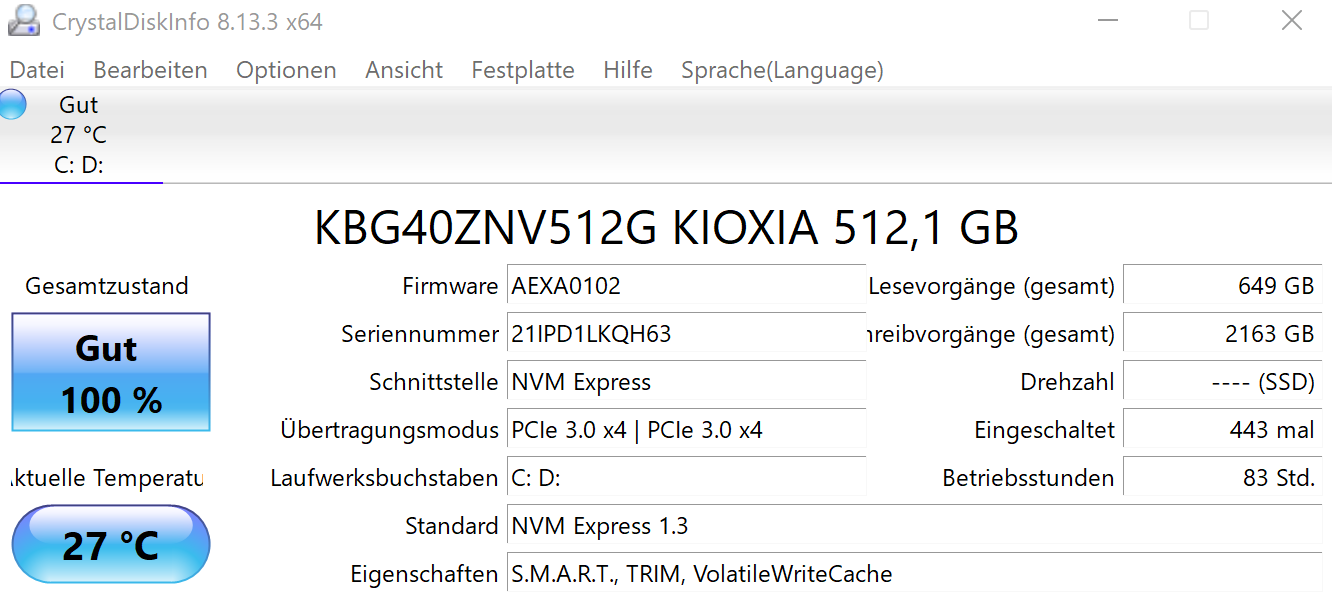Click the Schreibvorgänge (gesamt) label
The height and width of the screenshot is (600, 1332).
(992, 334)
